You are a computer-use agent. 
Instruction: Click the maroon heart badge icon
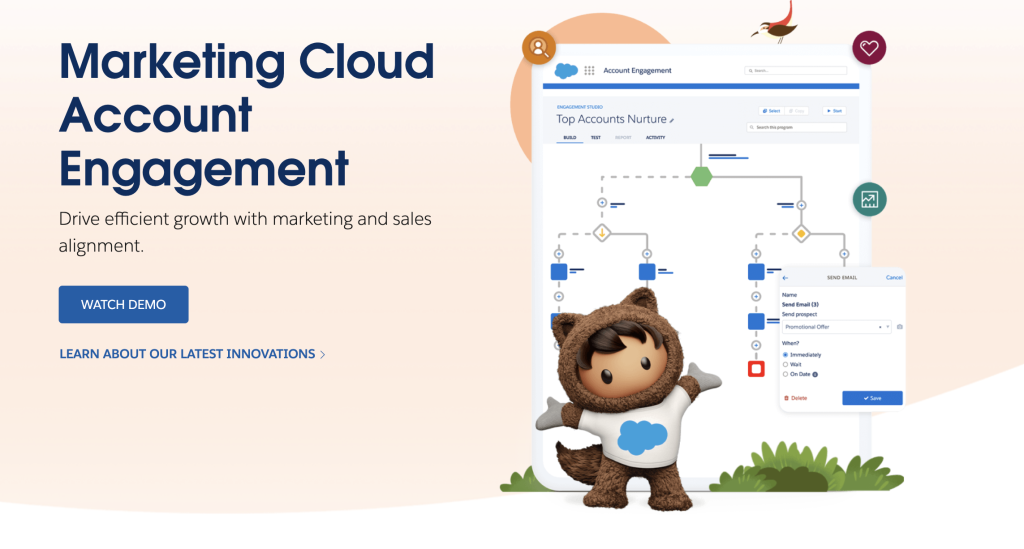pyautogui.click(x=869, y=47)
